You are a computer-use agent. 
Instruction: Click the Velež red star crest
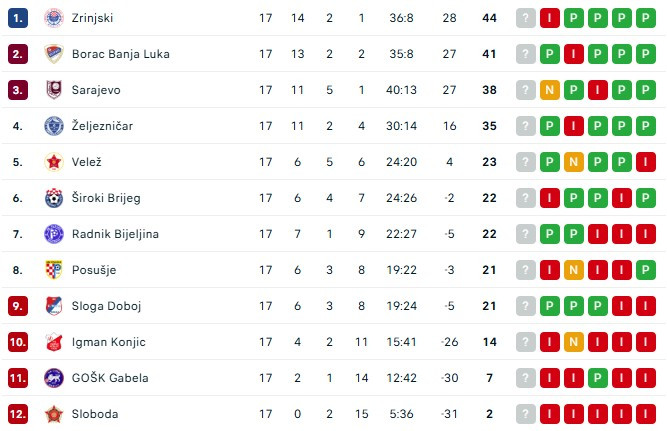(x=53, y=162)
